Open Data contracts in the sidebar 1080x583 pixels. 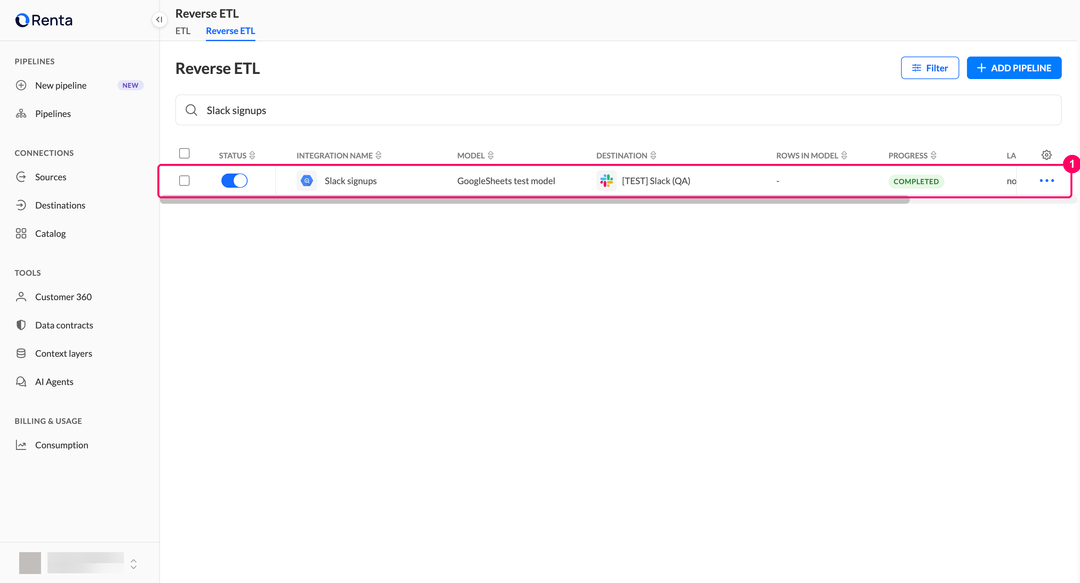point(64,325)
